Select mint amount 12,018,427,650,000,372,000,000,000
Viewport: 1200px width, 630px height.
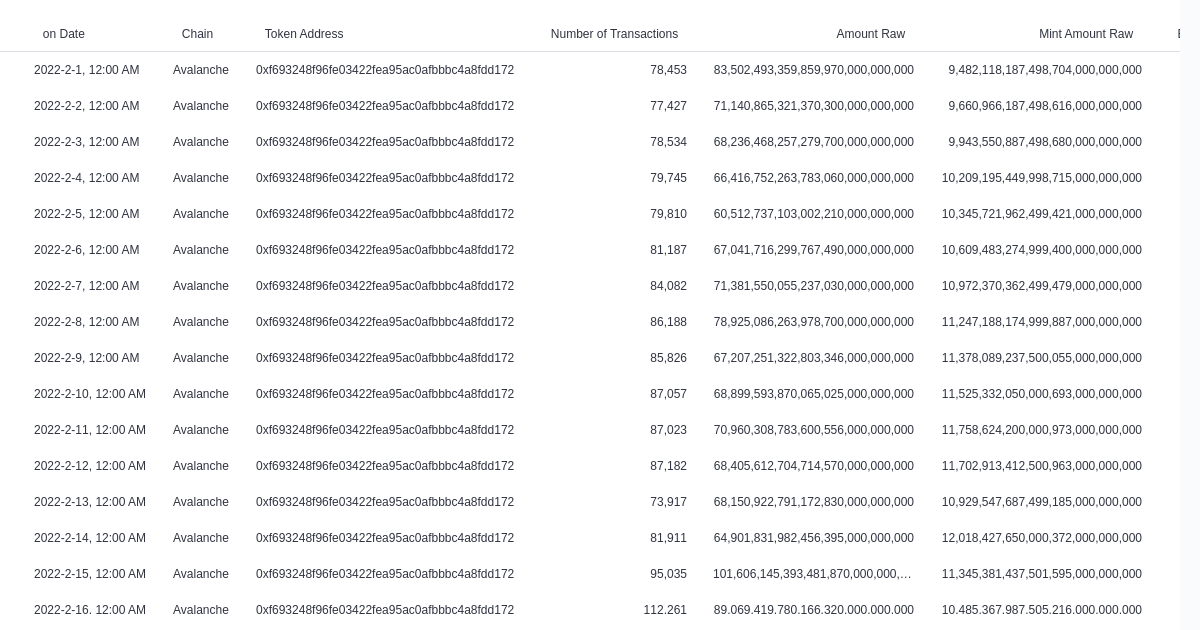tap(1041, 538)
